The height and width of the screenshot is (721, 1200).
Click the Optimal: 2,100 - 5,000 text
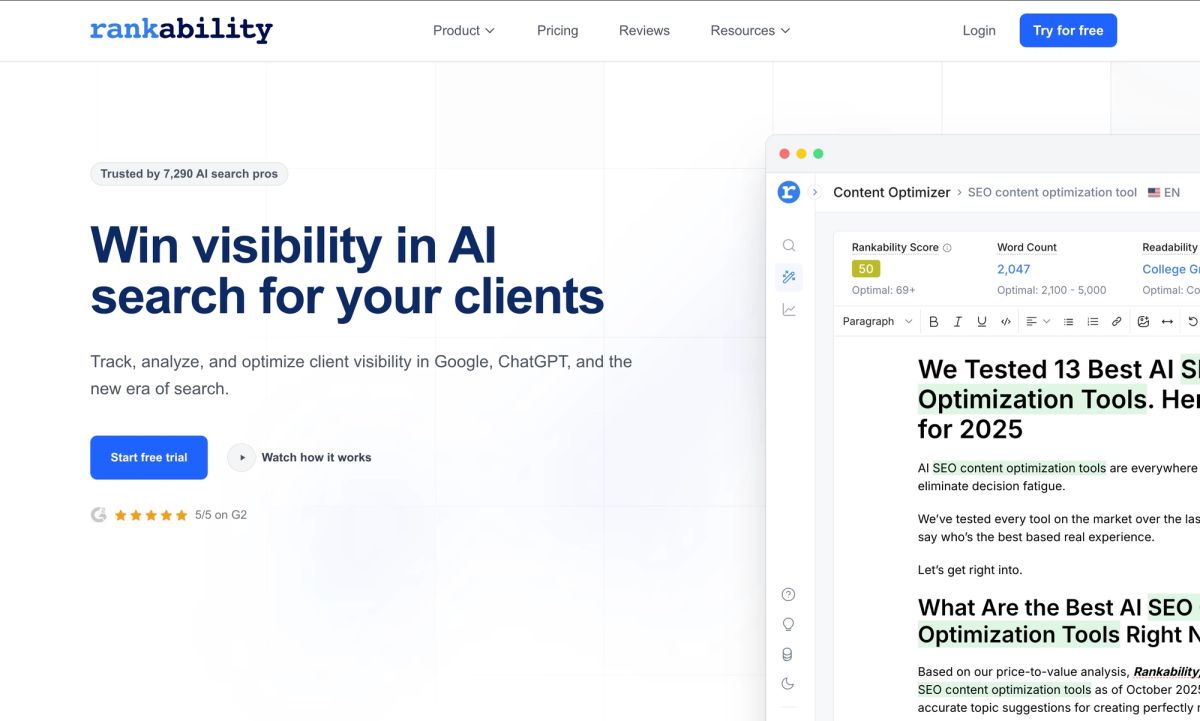[x=1052, y=290]
